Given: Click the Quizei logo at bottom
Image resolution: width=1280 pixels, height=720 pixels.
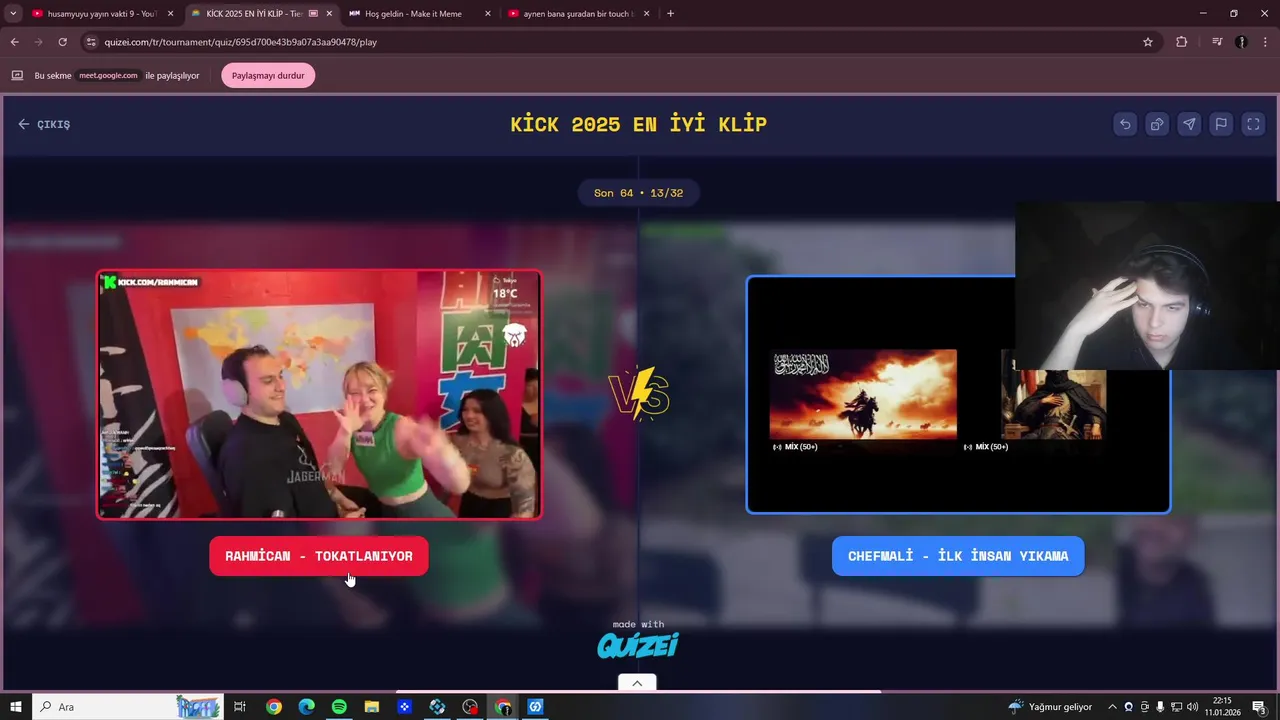Looking at the screenshot, I should click(638, 645).
